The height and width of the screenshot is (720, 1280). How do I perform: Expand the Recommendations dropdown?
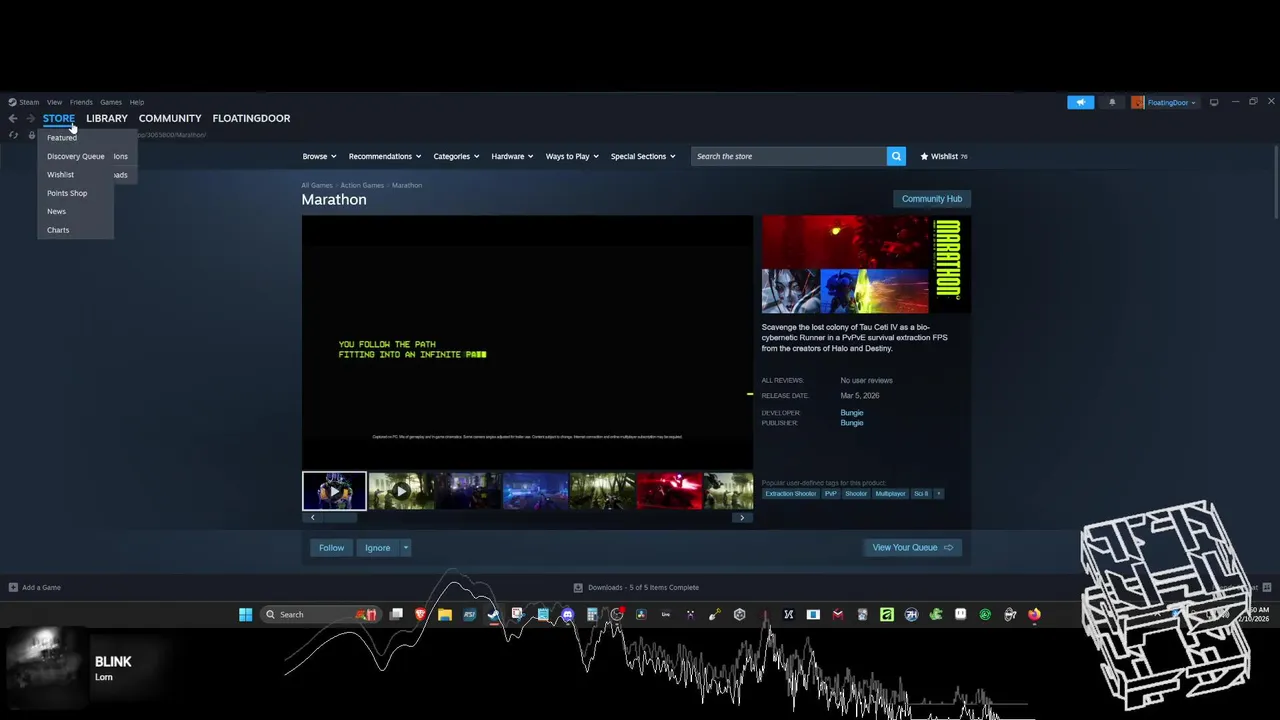pos(385,156)
